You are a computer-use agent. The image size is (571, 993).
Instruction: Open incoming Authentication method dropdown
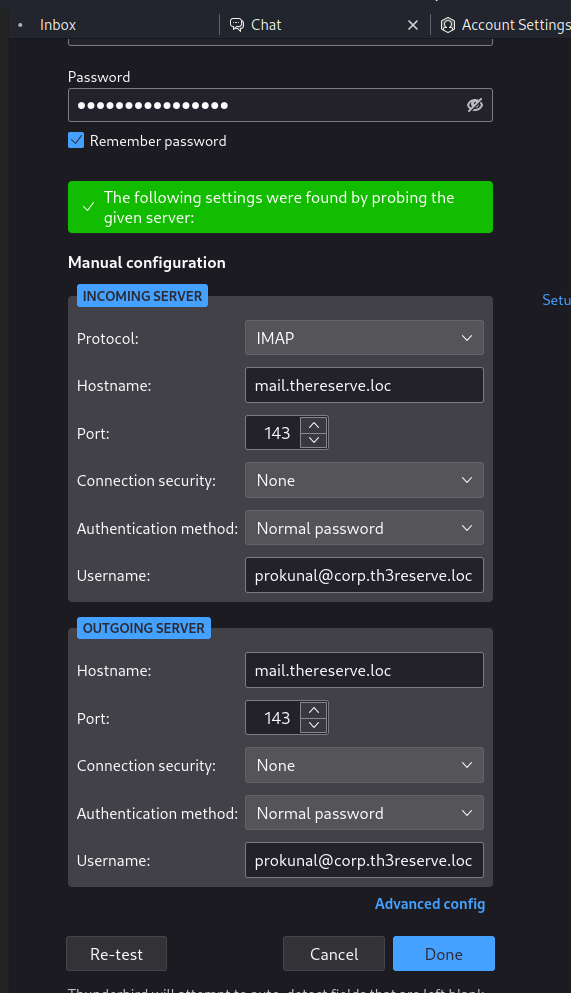[364, 528]
